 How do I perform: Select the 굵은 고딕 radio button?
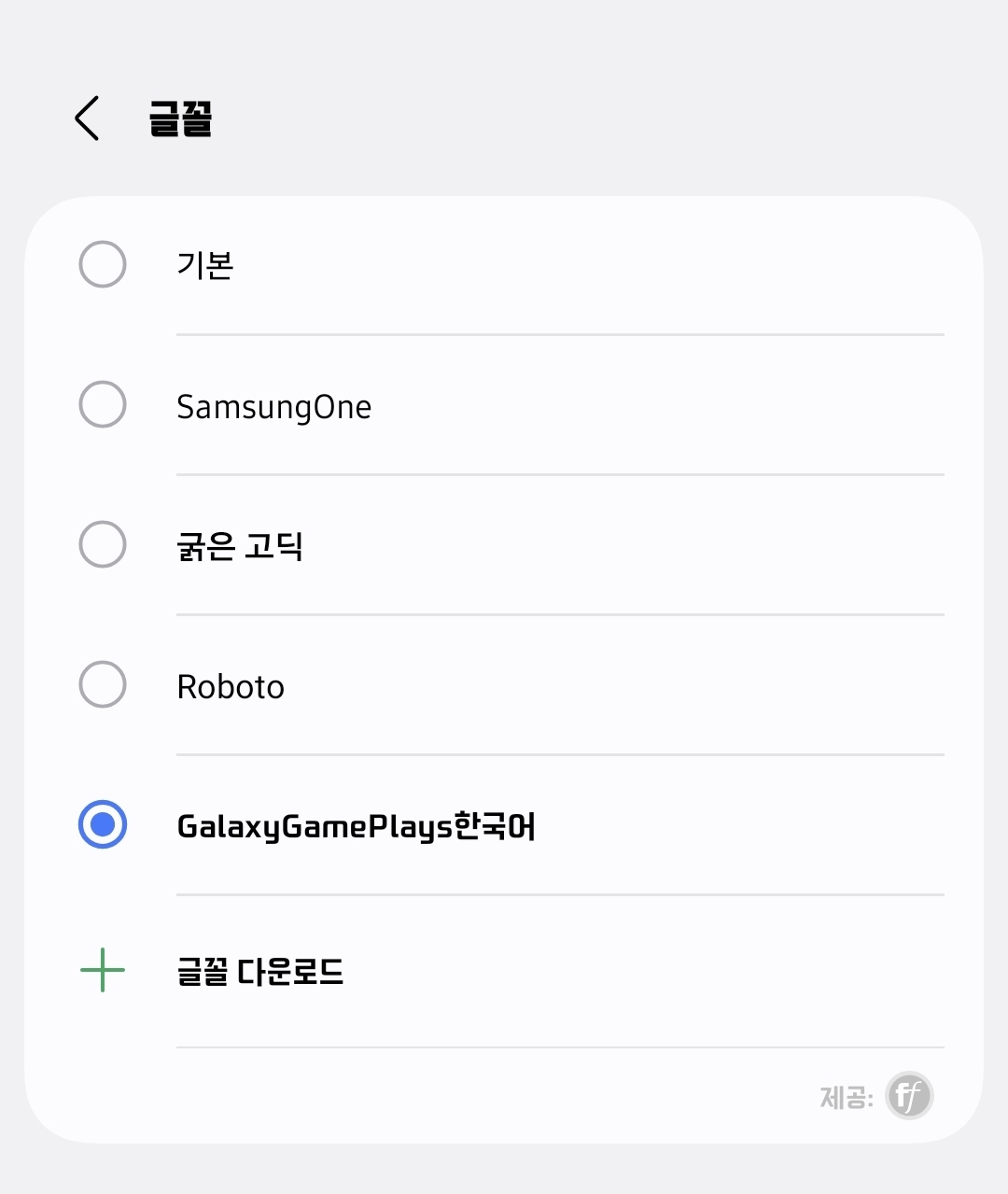click(x=103, y=544)
